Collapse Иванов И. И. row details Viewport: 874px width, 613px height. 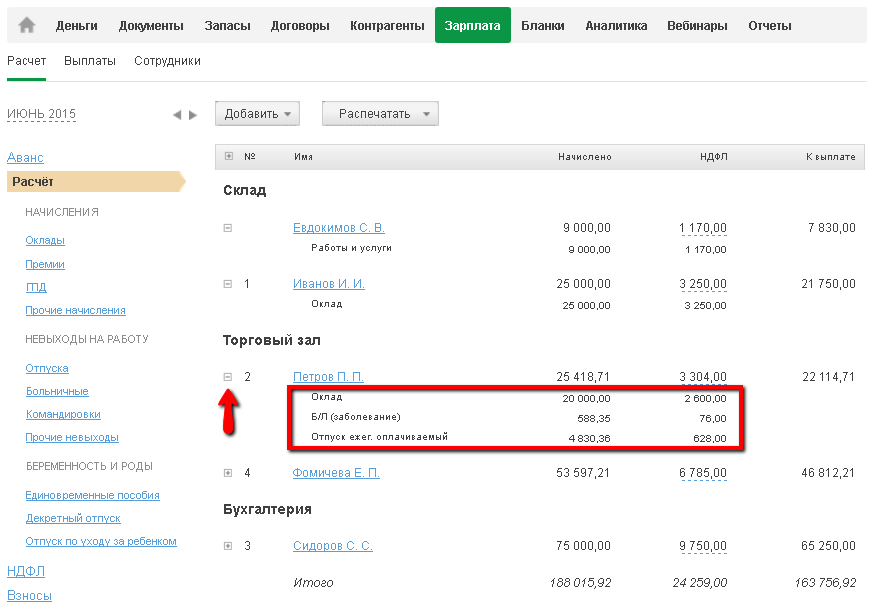click(x=228, y=284)
